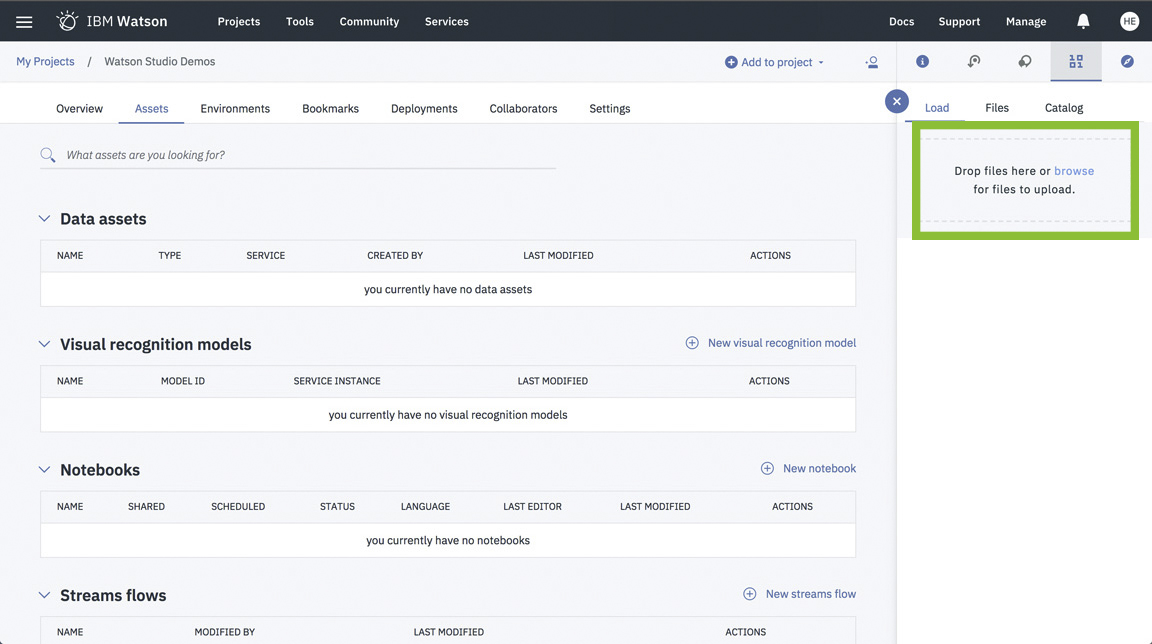Click Notebooks SCHEDULED column header

coord(238,507)
